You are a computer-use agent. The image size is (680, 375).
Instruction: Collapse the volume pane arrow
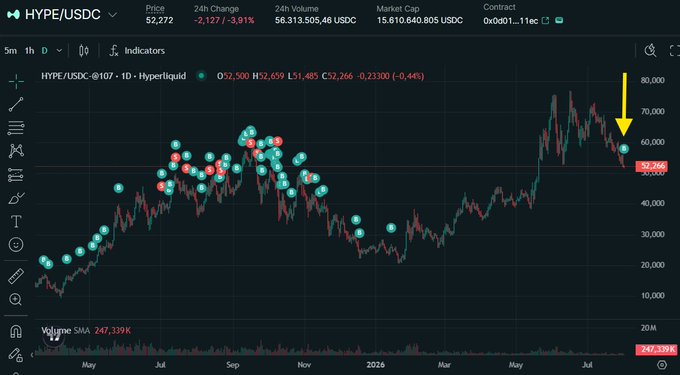[x=33, y=355]
